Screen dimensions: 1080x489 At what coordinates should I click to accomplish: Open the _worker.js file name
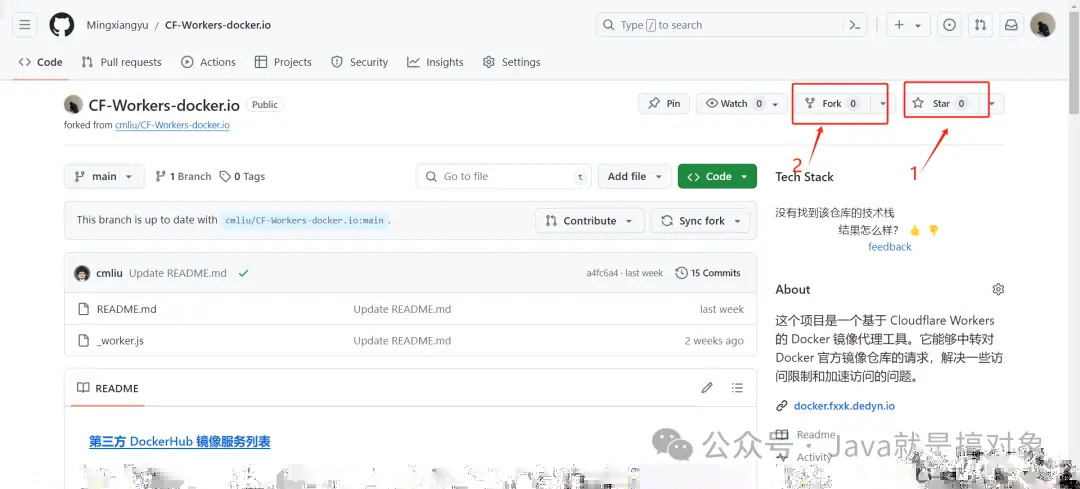pyautogui.click(x=121, y=340)
